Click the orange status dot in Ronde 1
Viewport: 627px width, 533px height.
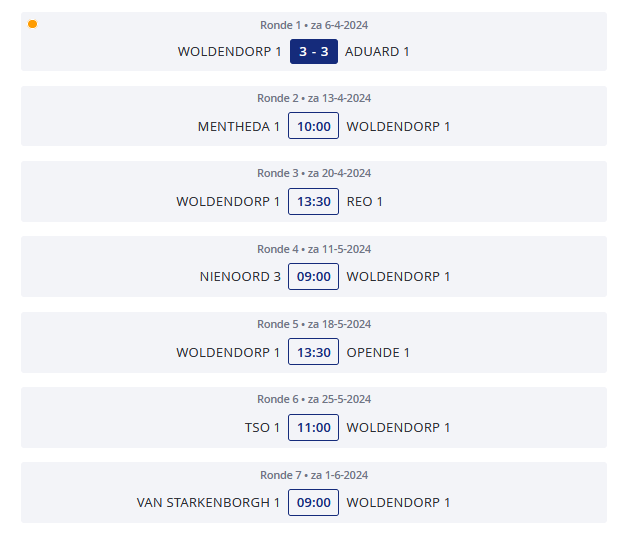32,24
